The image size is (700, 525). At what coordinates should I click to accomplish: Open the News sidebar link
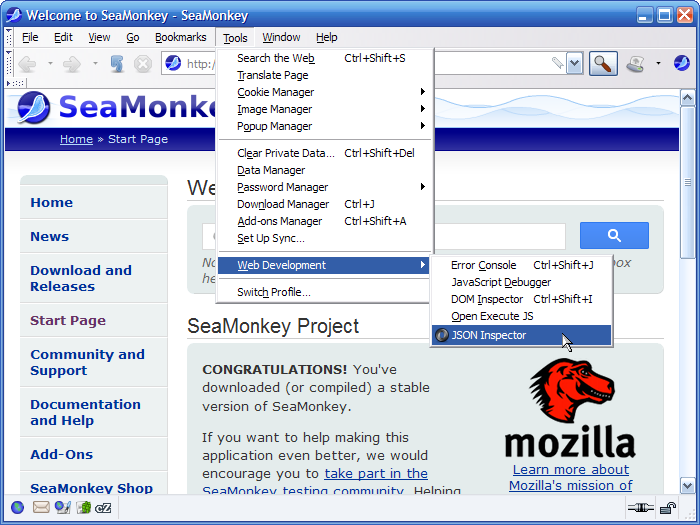tap(50, 236)
